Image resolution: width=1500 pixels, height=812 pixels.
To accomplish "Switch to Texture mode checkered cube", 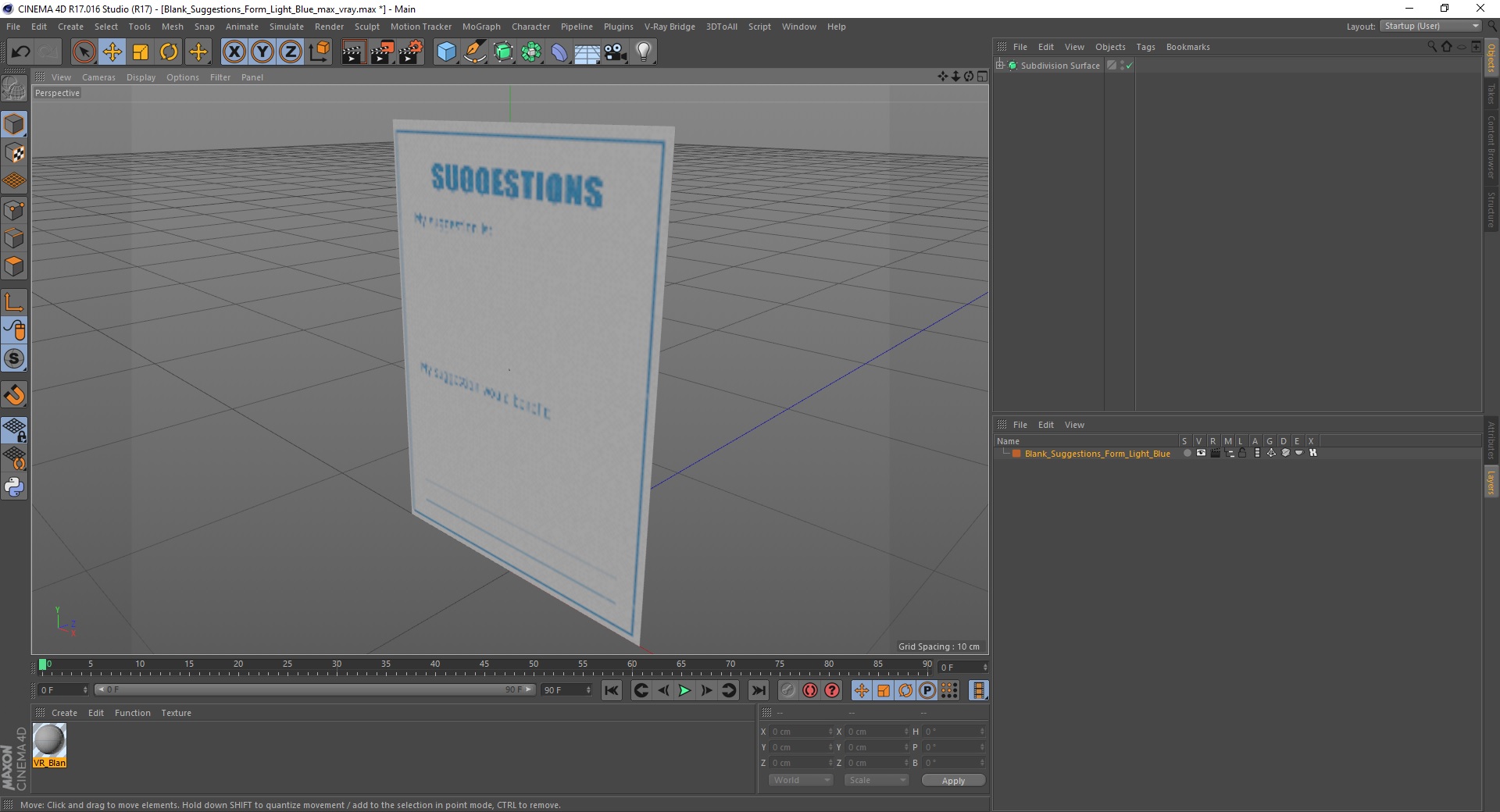I will [x=14, y=153].
